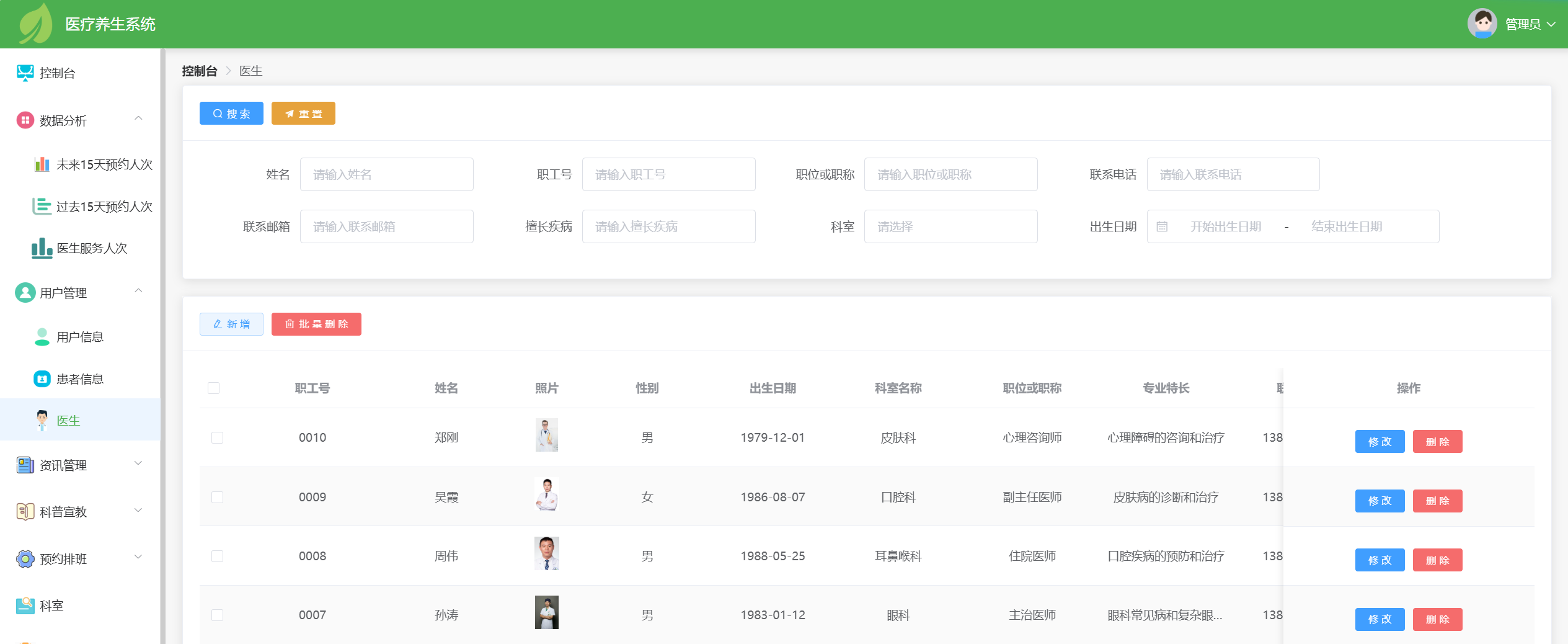Image resolution: width=1568 pixels, height=644 pixels.
Task: Expand the 科普宣教 menu chevron
Action: pos(139,510)
